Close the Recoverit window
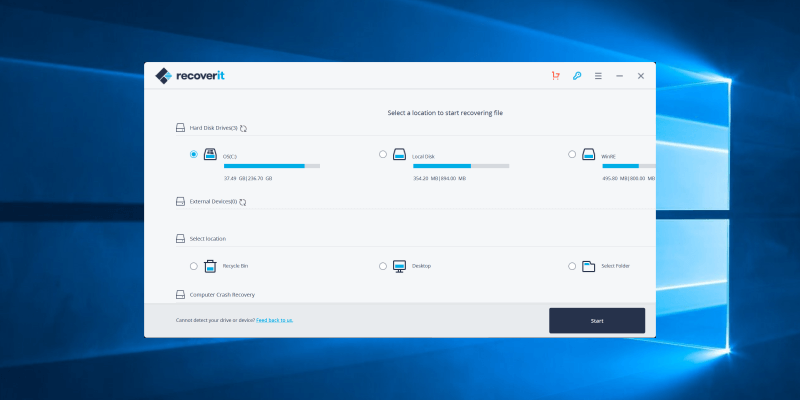The width and height of the screenshot is (800, 400). click(641, 76)
